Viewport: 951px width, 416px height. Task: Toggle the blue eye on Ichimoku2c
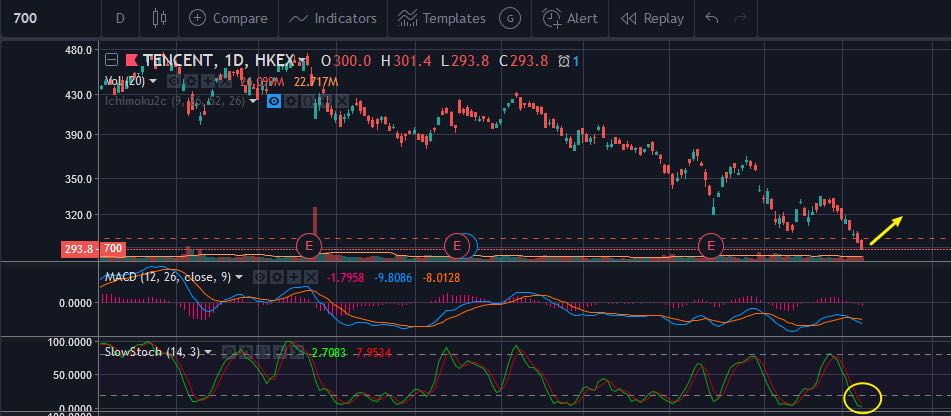click(x=274, y=101)
